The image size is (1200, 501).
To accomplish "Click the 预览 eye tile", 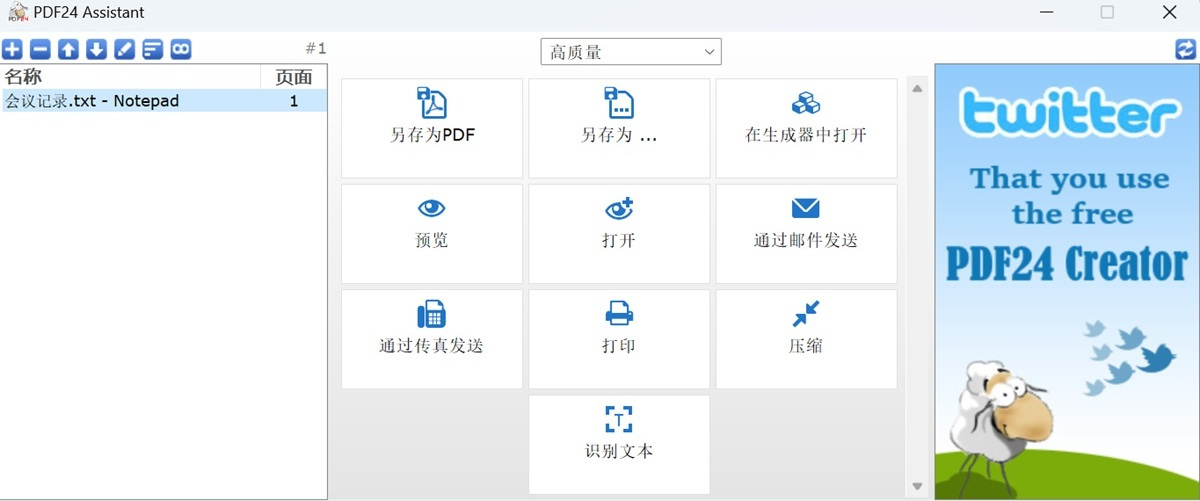I will coord(432,233).
